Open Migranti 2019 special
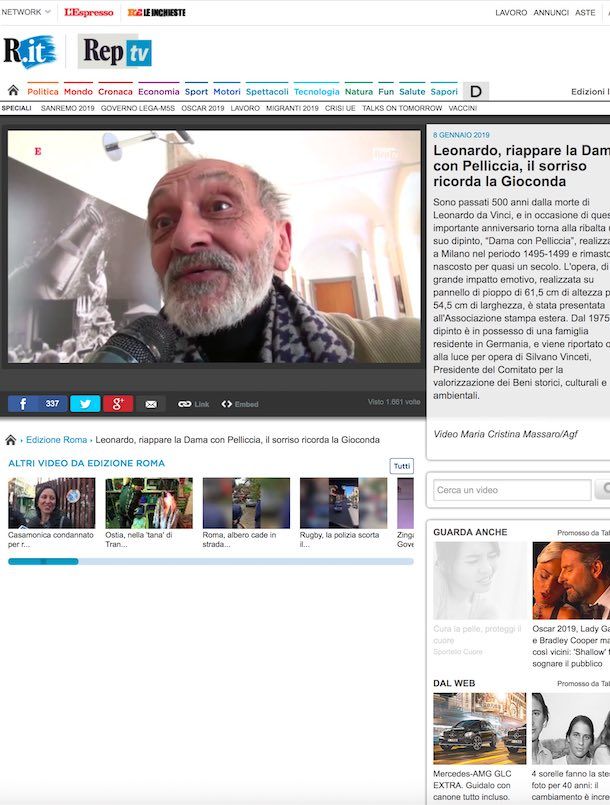This screenshot has height=805, width=610. 292,108
